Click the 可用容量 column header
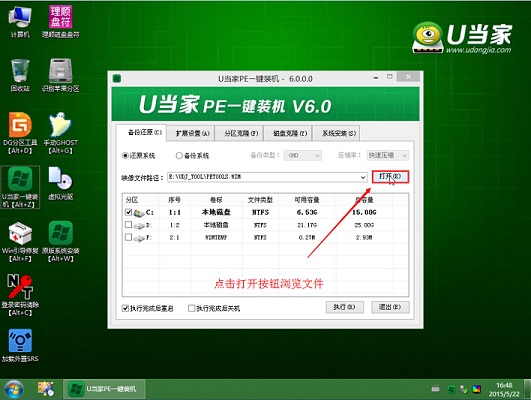Screen dimensions: 531x400 (307, 200)
